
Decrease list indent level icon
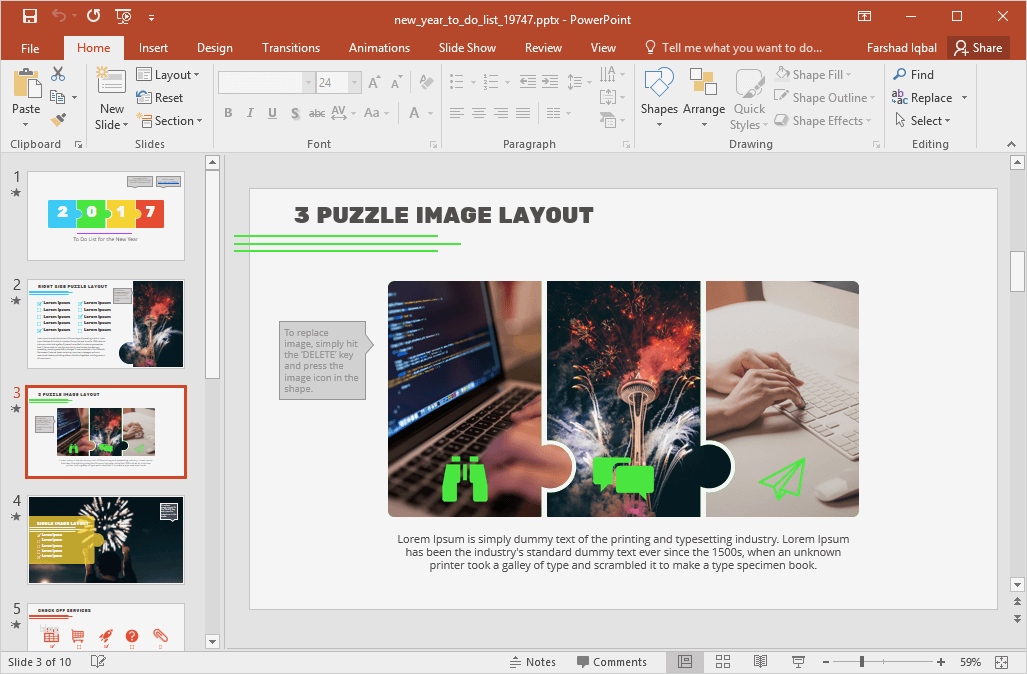click(x=527, y=82)
